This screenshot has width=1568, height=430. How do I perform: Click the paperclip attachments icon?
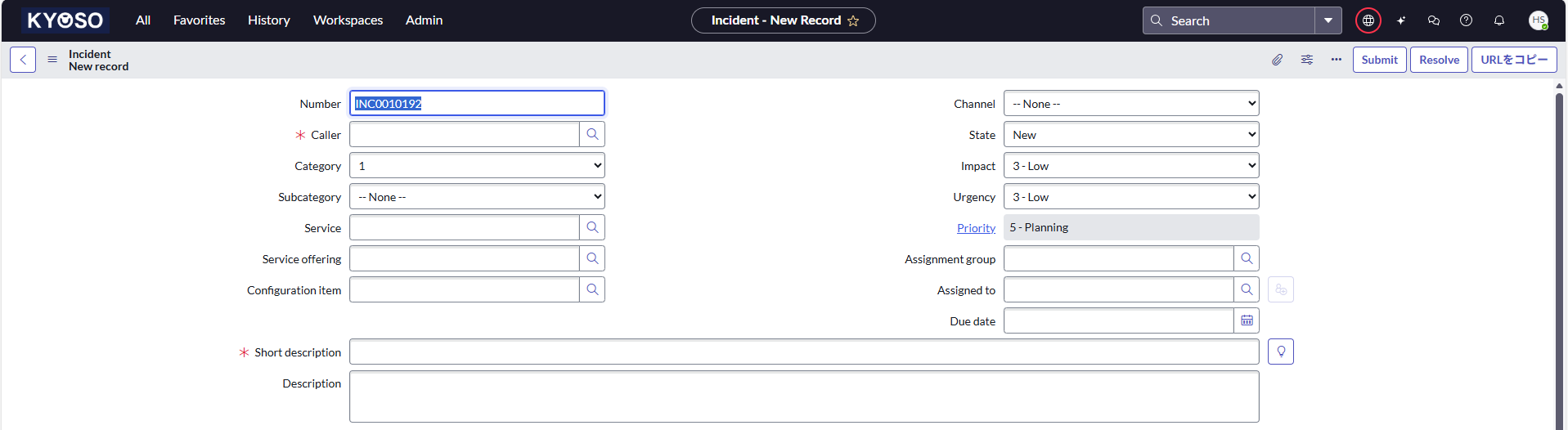[1277, 60]
